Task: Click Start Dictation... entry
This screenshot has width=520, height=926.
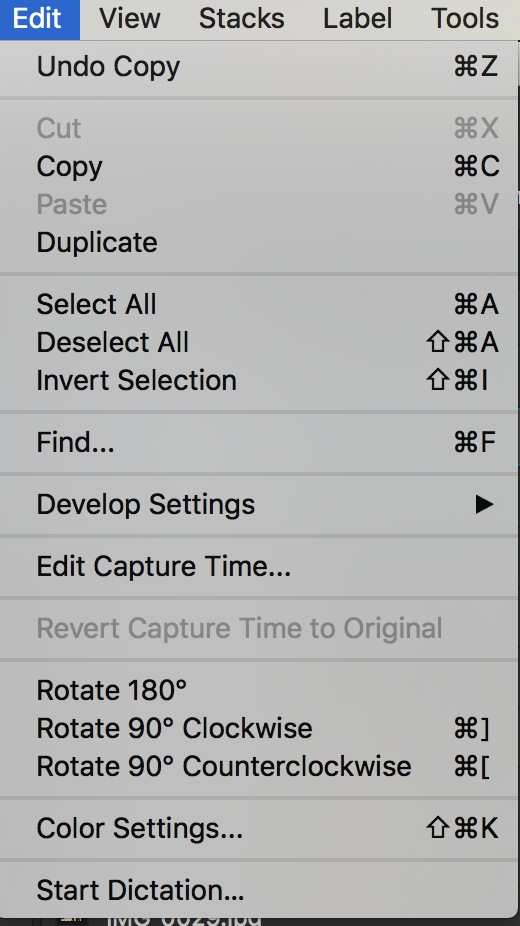Action: click(259, 890)
